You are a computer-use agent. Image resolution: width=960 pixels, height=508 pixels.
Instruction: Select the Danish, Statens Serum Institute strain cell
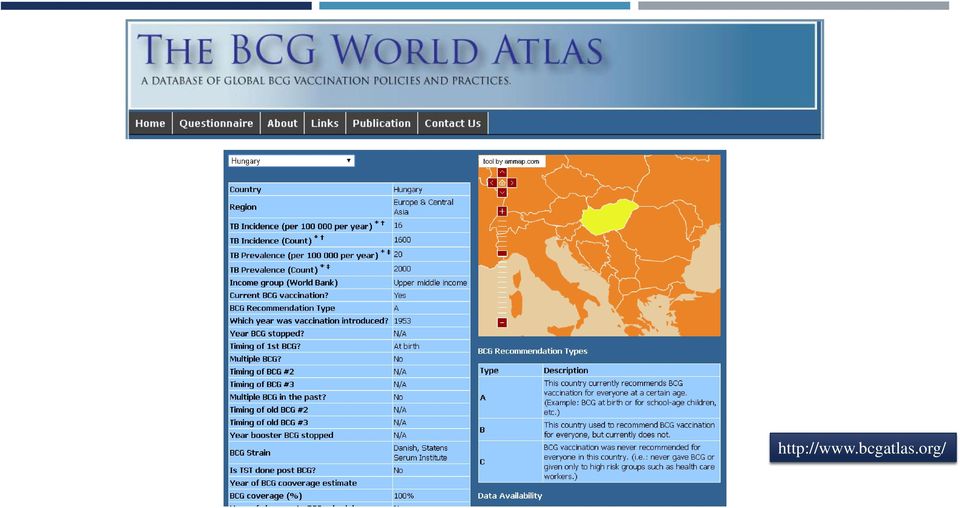431,453
